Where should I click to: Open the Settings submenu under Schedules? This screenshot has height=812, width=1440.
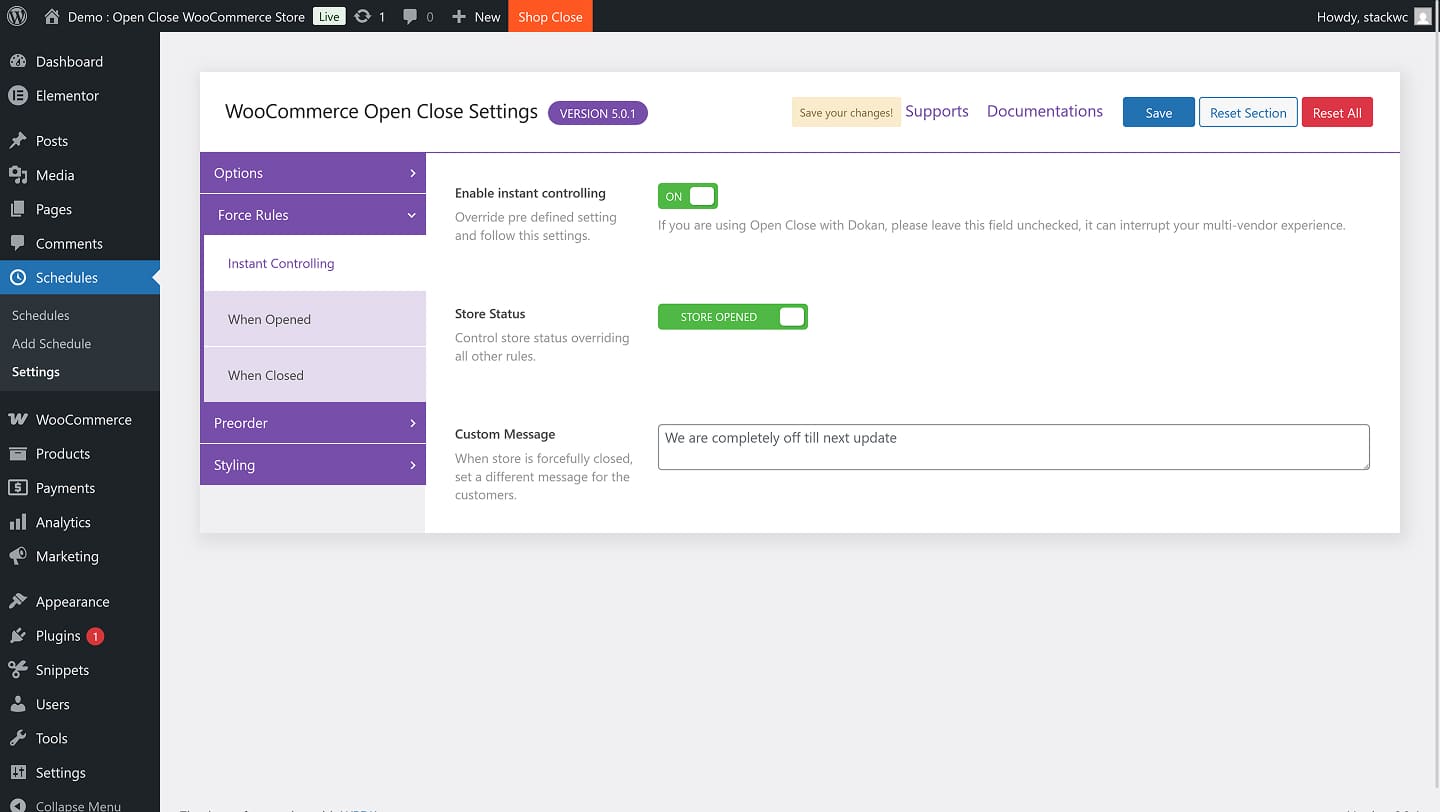[36, 371]
